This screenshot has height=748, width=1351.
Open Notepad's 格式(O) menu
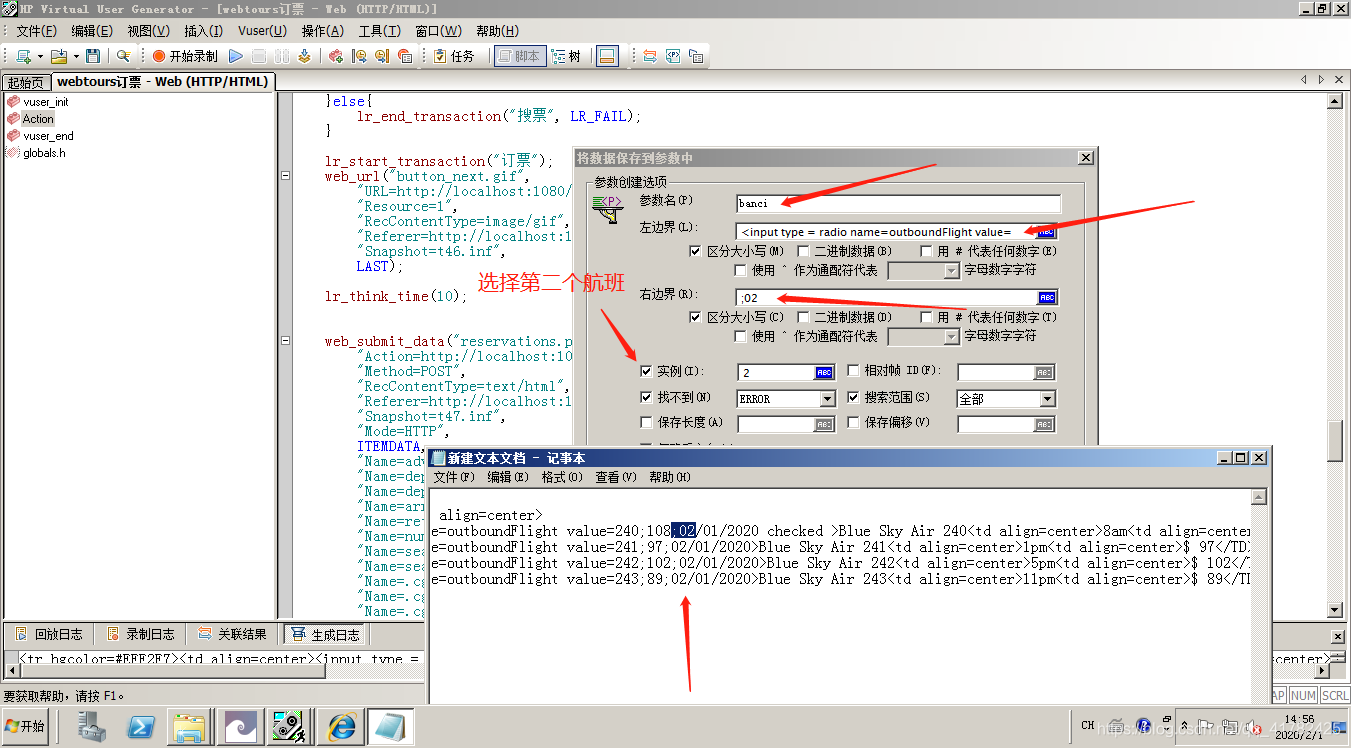(562, 477)
